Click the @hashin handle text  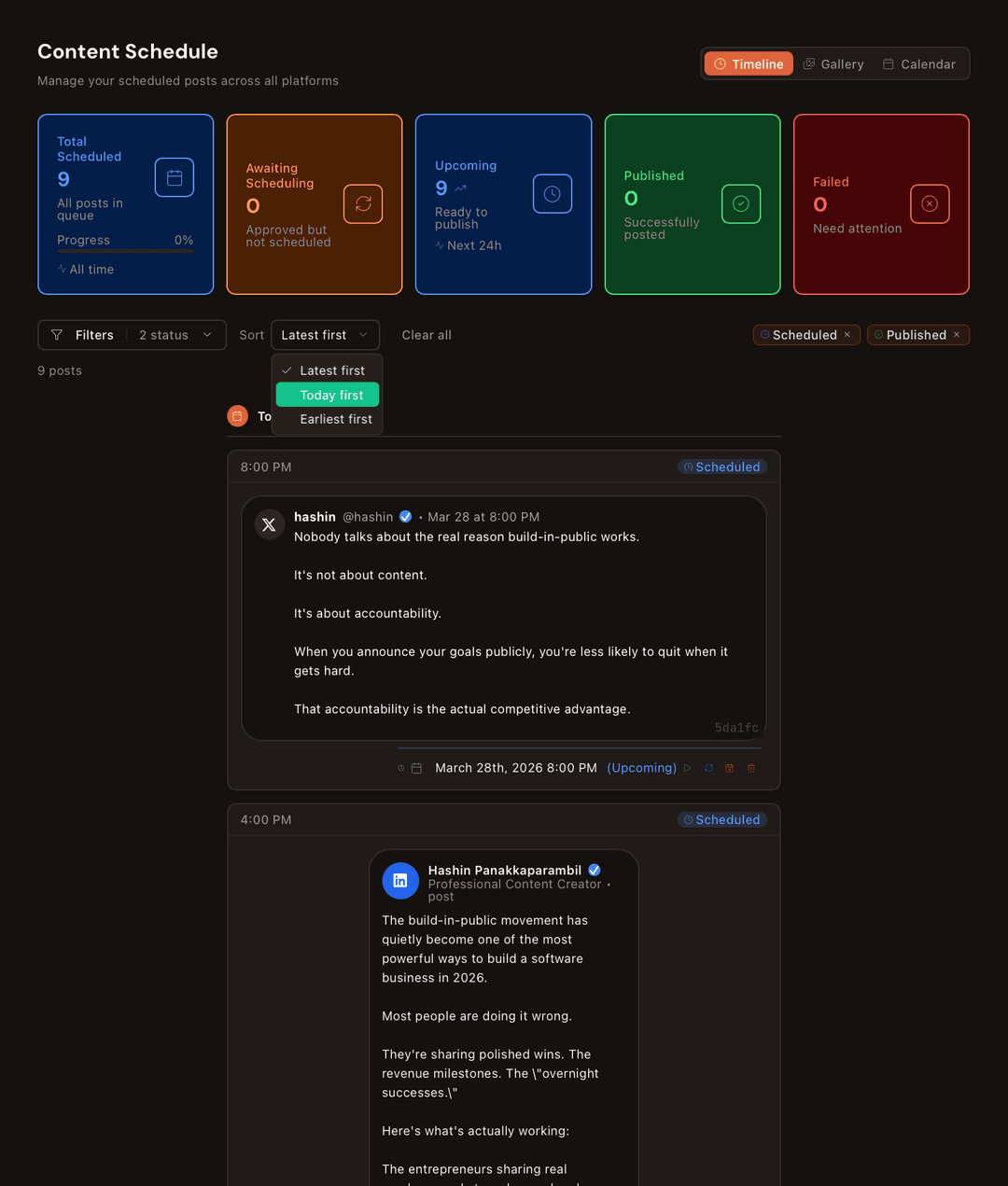click(368, 517)
